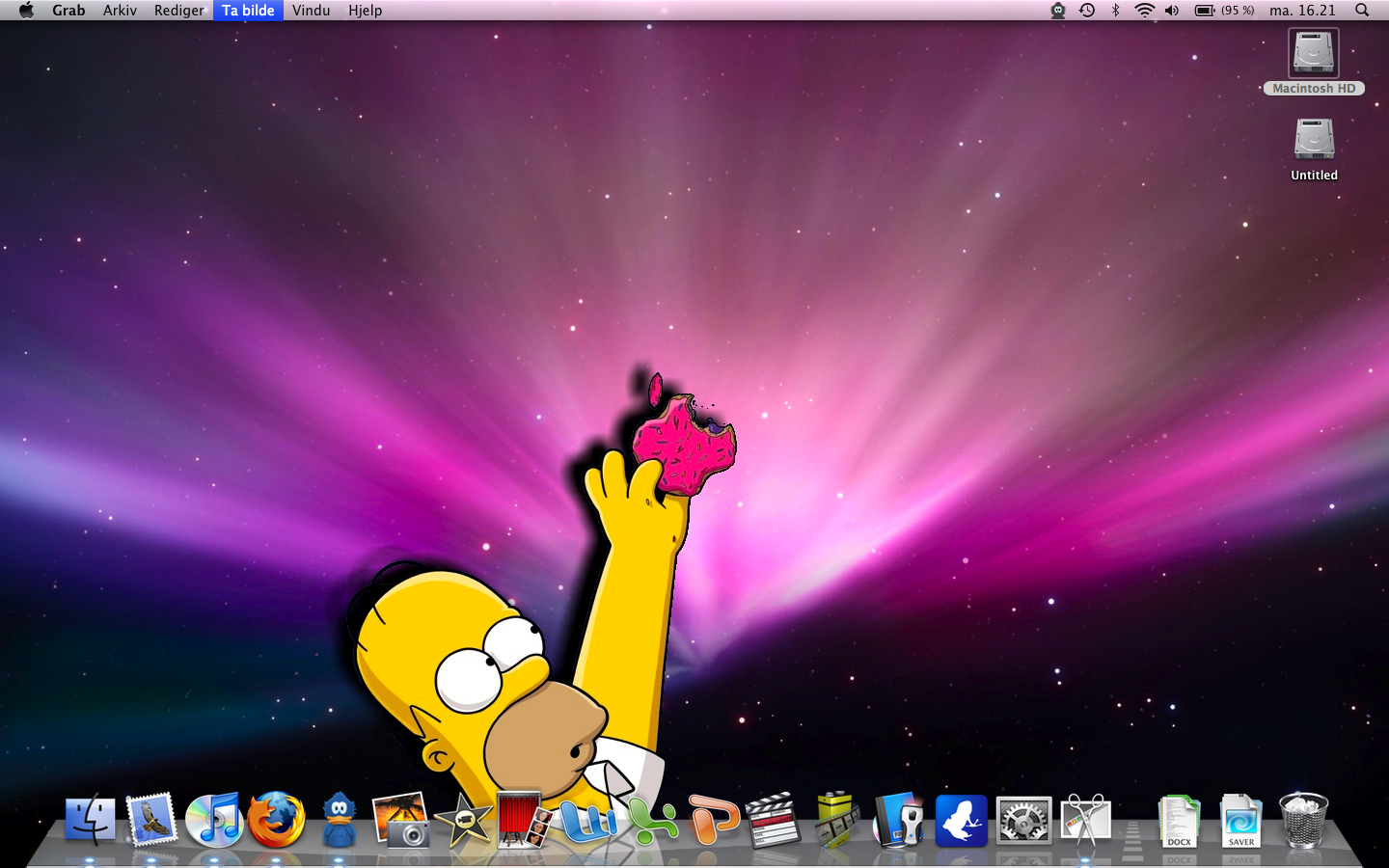Open the Grab application menu
Screen dimensions: 1389x868
pos(68,11)
